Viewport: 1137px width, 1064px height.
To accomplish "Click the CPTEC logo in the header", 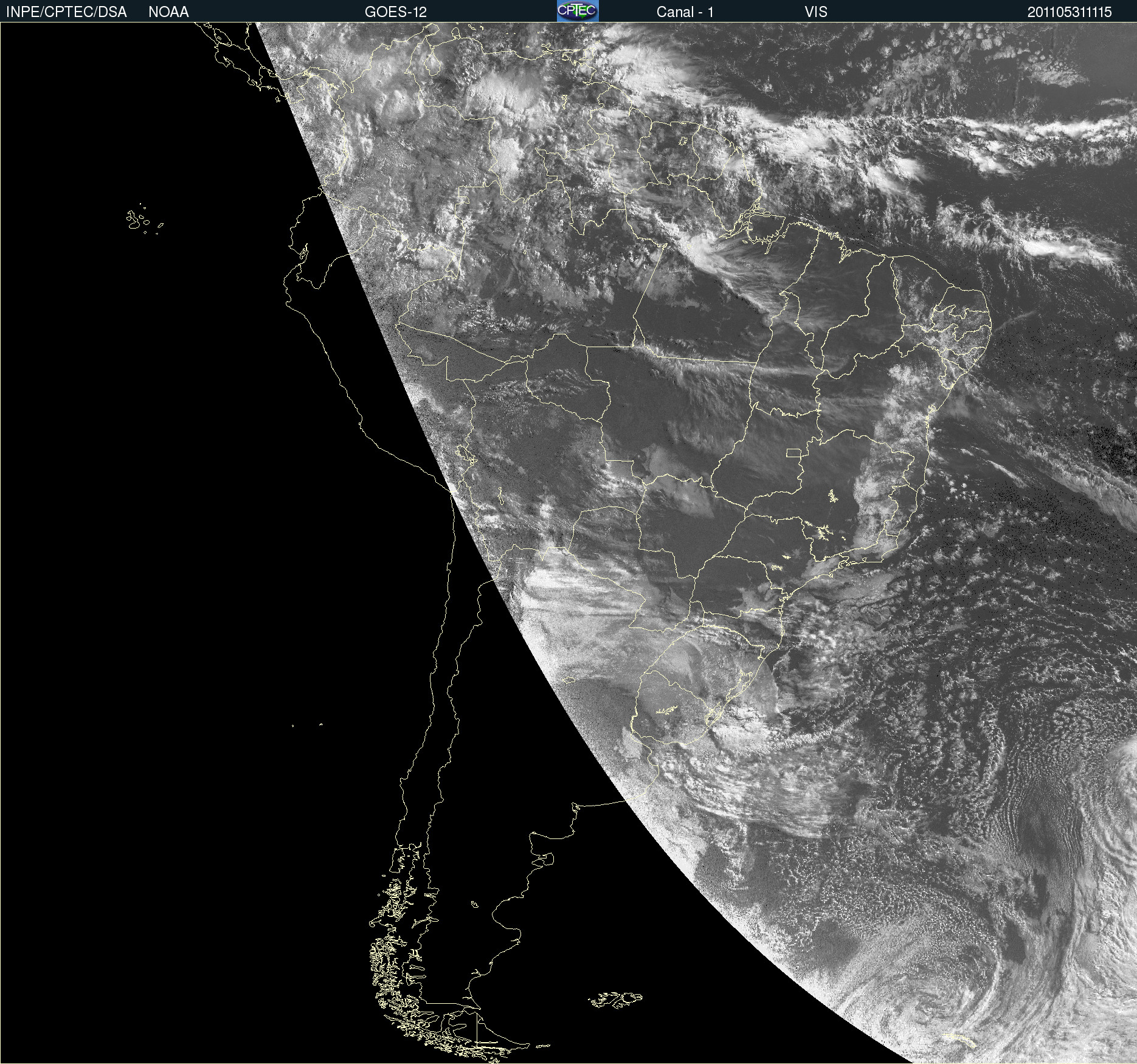I will pyautogui.click(x=578, y=11).
